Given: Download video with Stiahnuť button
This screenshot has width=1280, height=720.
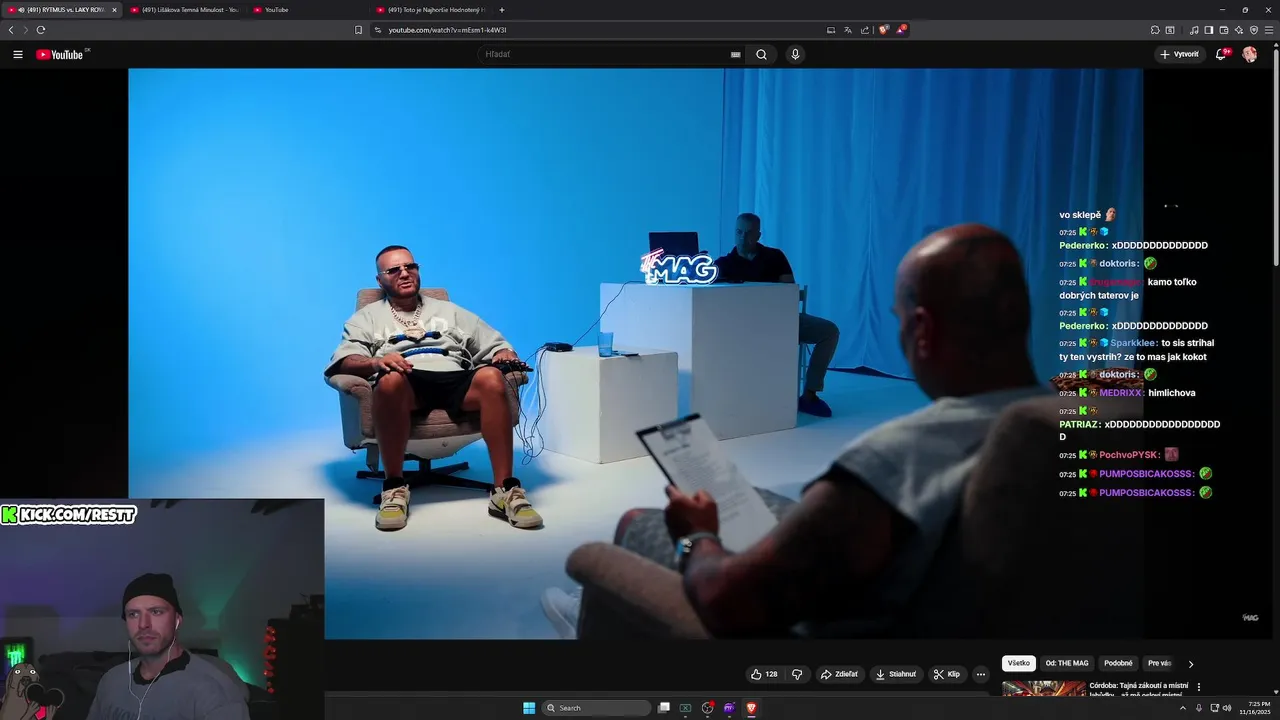Looking at the screenshot, I should [895, 674].
